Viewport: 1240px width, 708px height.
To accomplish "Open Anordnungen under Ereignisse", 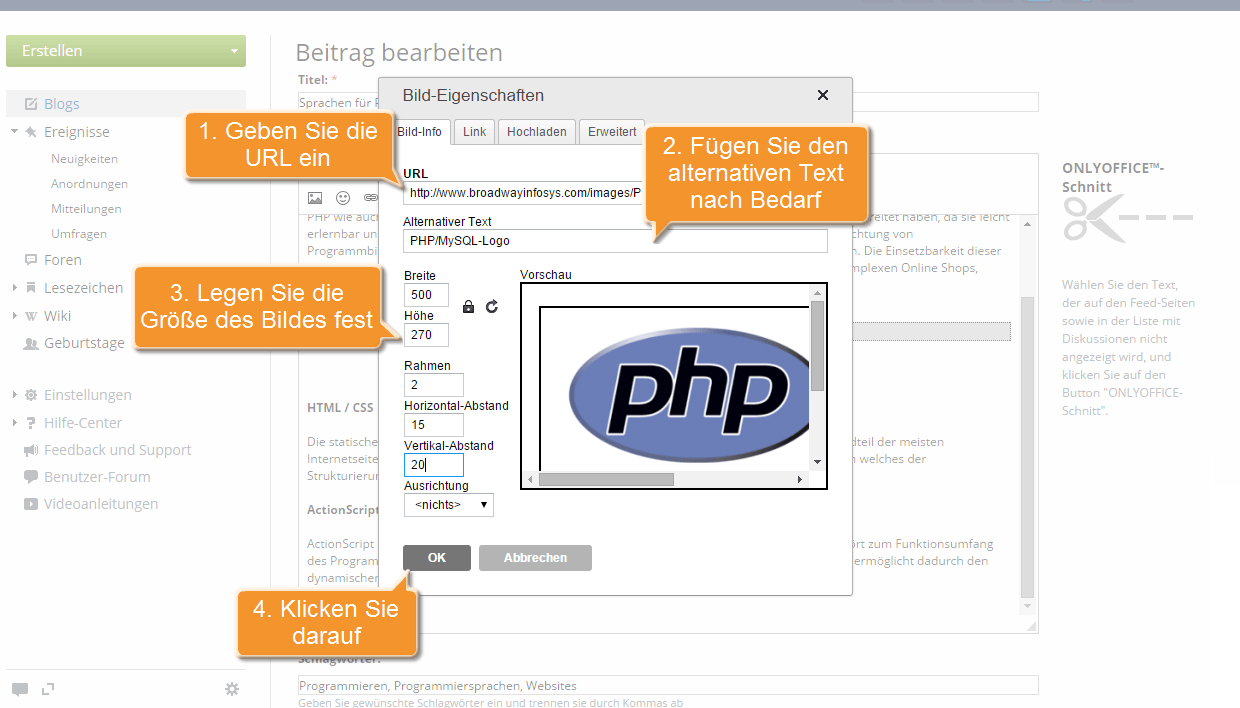I will [x=89, y=184].
